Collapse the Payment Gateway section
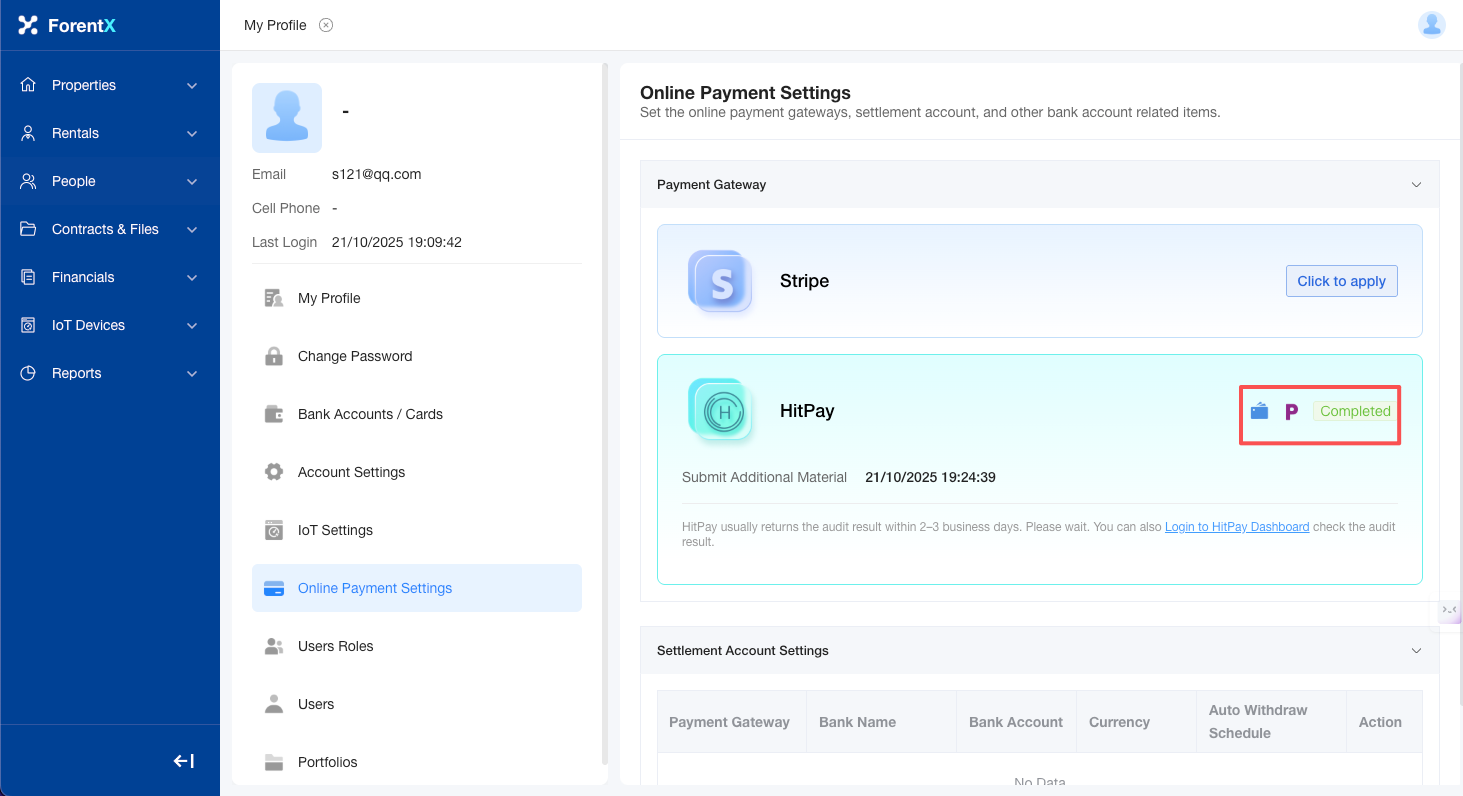This screenshot has width=1463, height=796. click(1416, 185)
